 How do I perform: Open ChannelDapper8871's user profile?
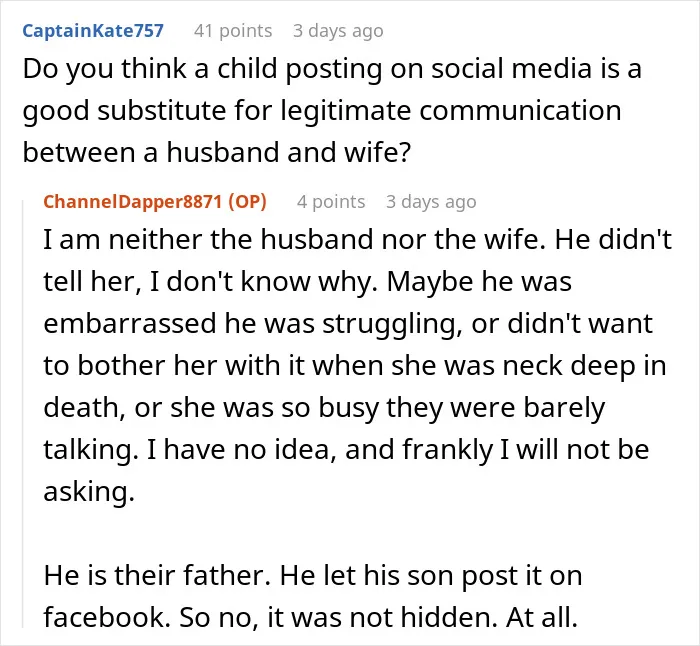132,202
